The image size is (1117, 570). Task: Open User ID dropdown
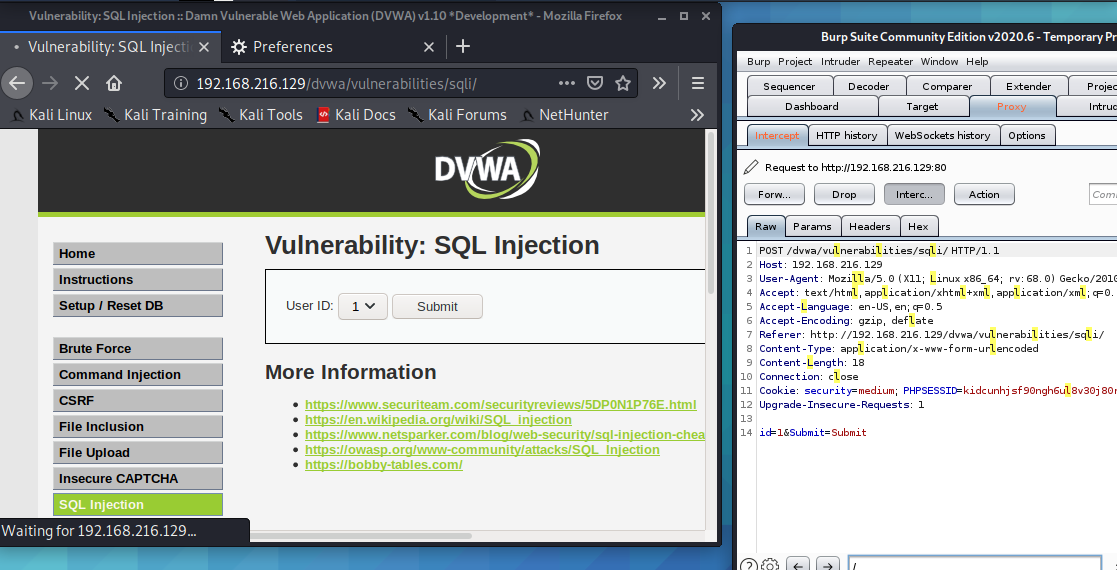coord(363,306)
